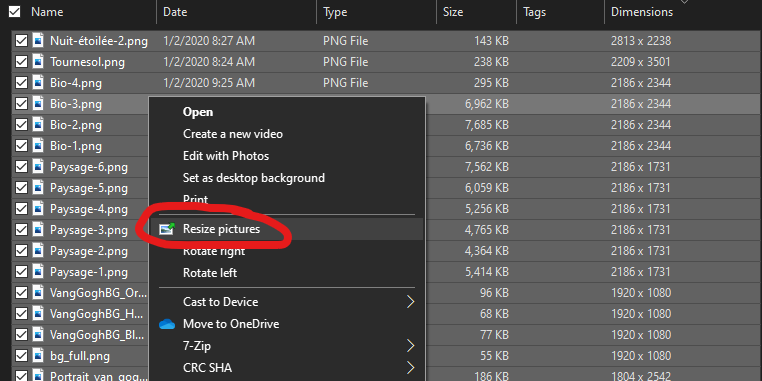Click the file icon of Bio-2.png

38,125
